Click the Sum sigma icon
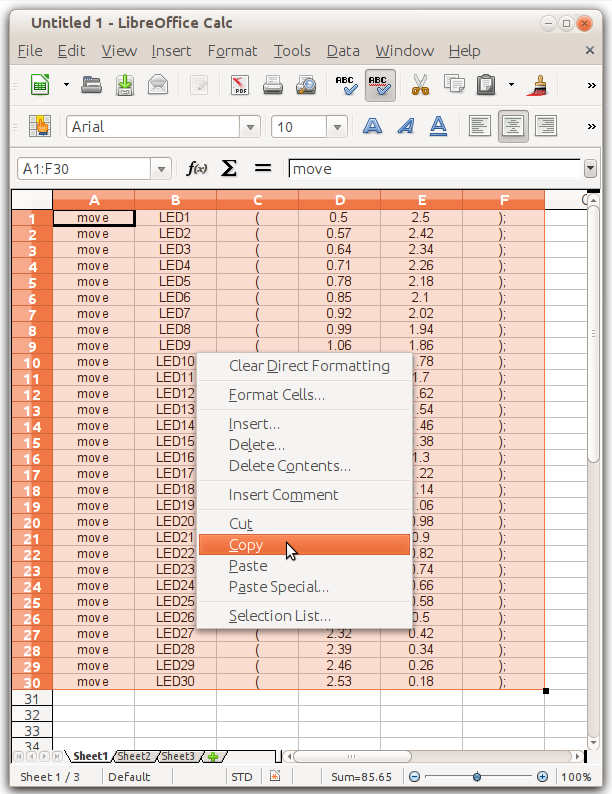612x794 pixels. click(229, 168)
